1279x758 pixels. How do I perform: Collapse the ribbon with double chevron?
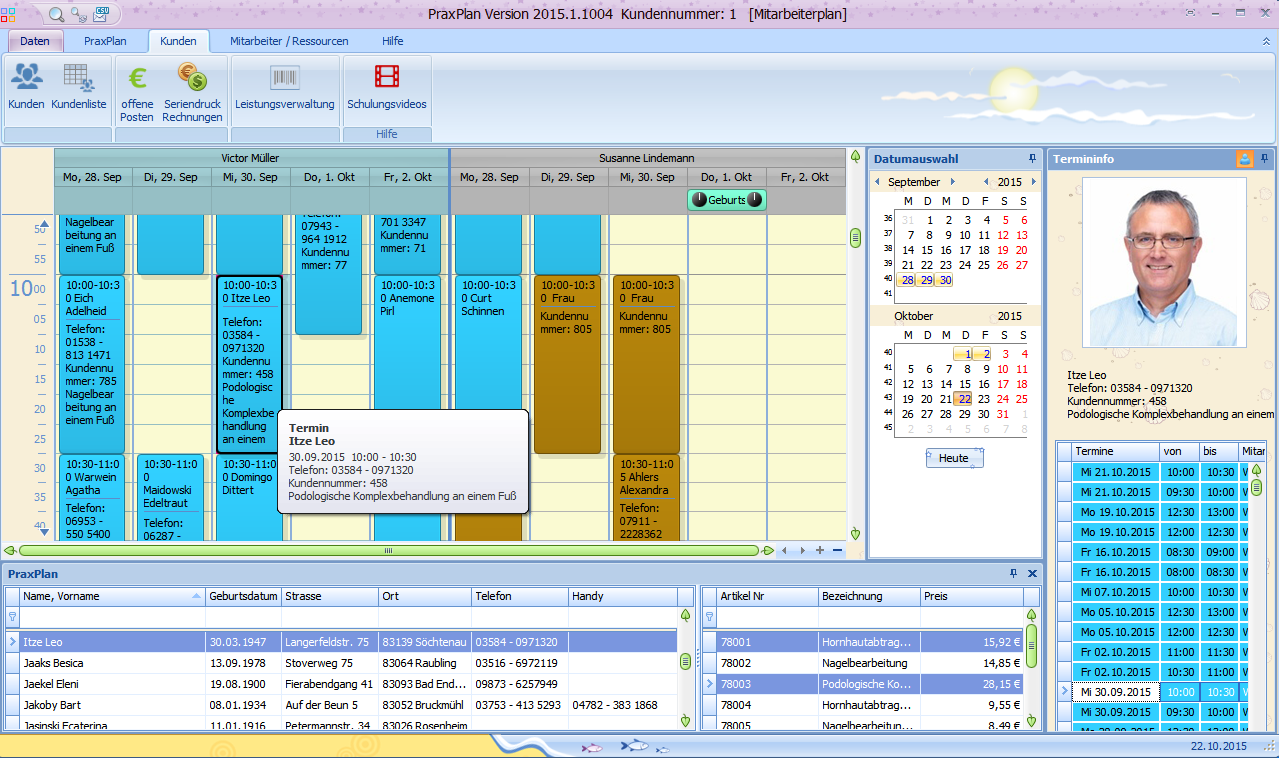click(1266, 41)
